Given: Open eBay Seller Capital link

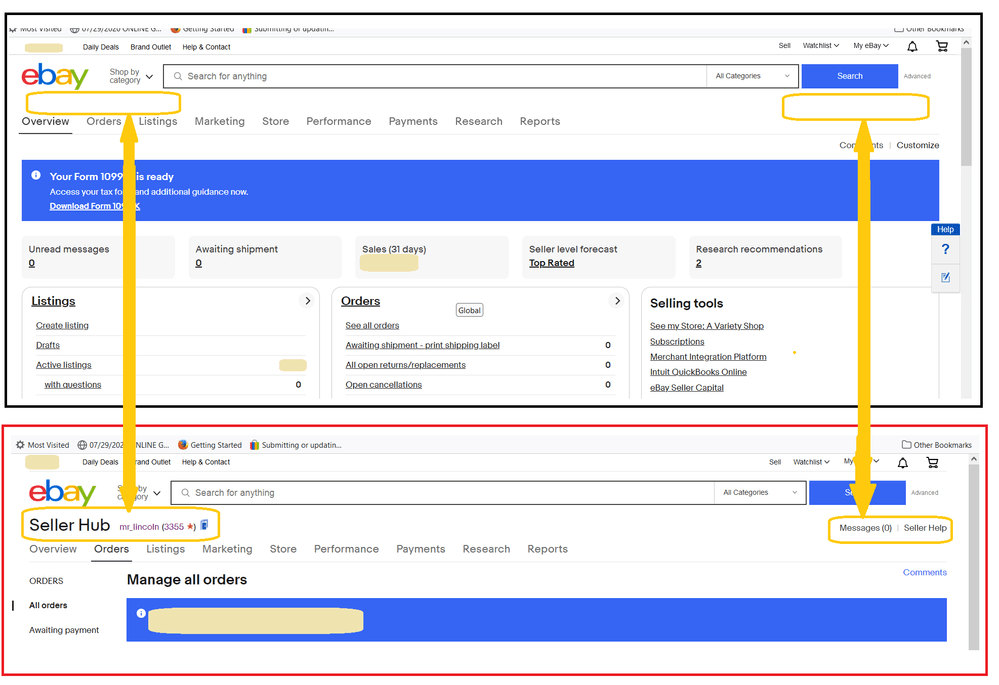Looking at the screenshot, I should (x=687, y=387).
